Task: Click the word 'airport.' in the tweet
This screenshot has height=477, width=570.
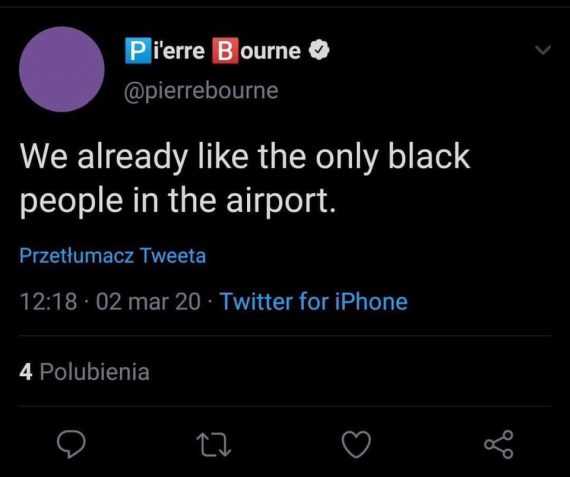Action: point(280,201)
